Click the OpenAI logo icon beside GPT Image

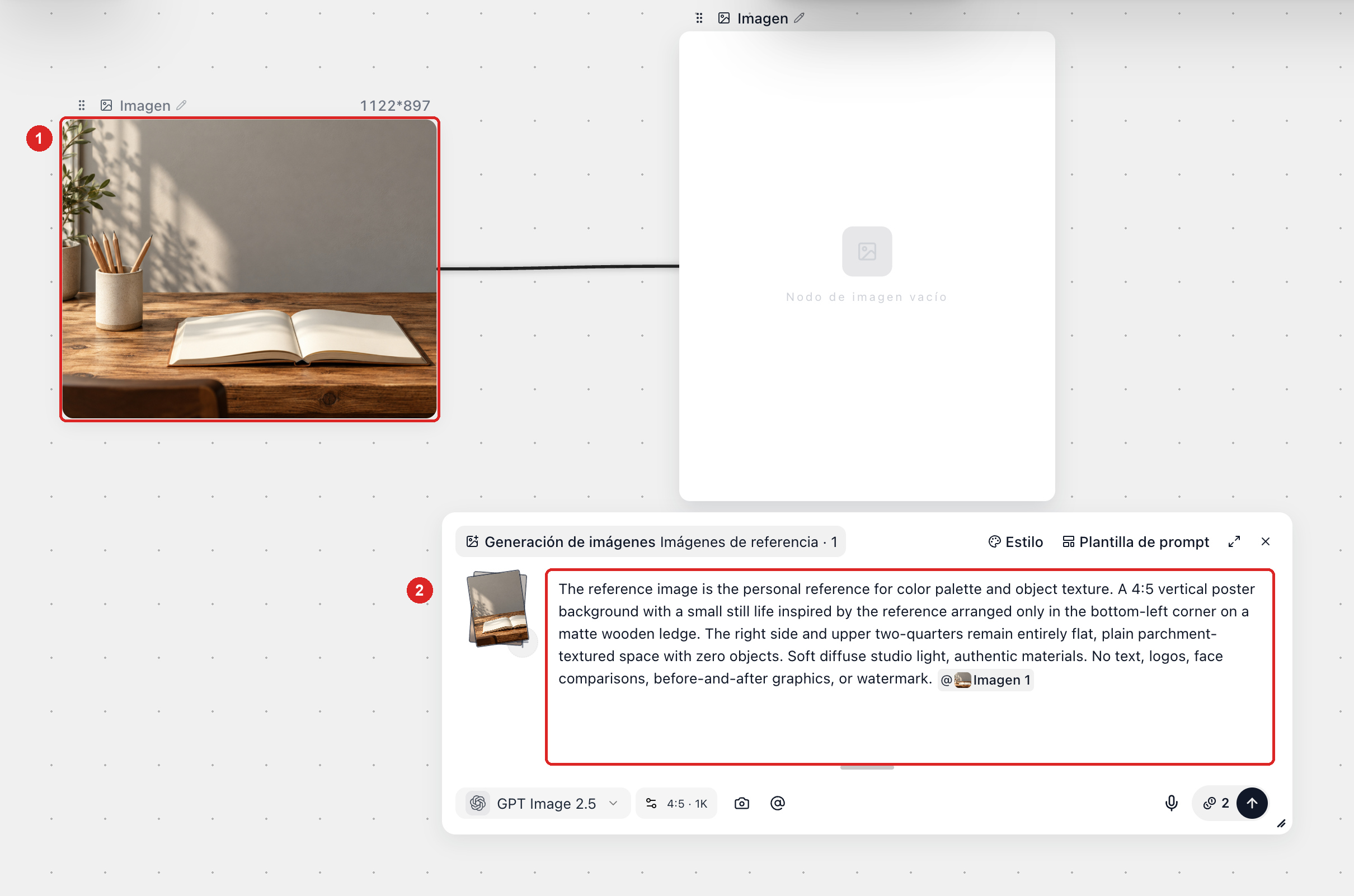pyautogui.click(x=478, y=803)
